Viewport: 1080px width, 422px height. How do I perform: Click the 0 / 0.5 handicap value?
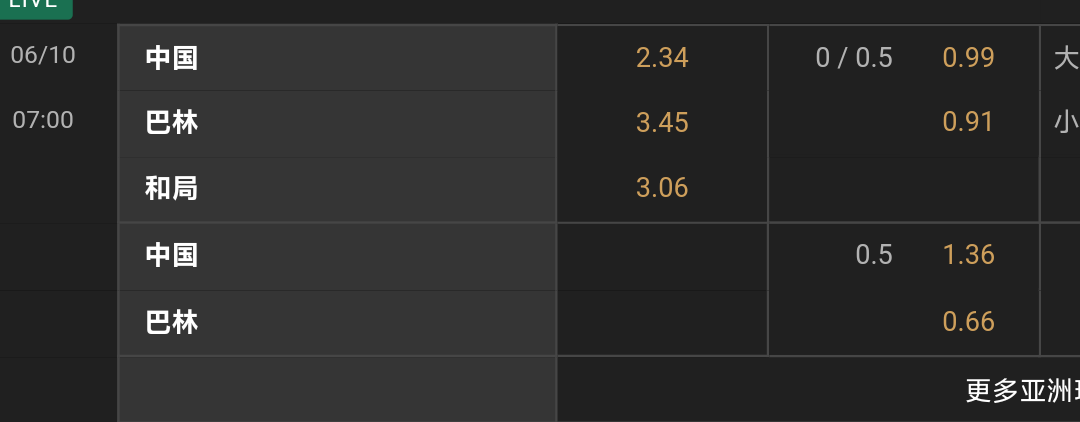(854, 58)
